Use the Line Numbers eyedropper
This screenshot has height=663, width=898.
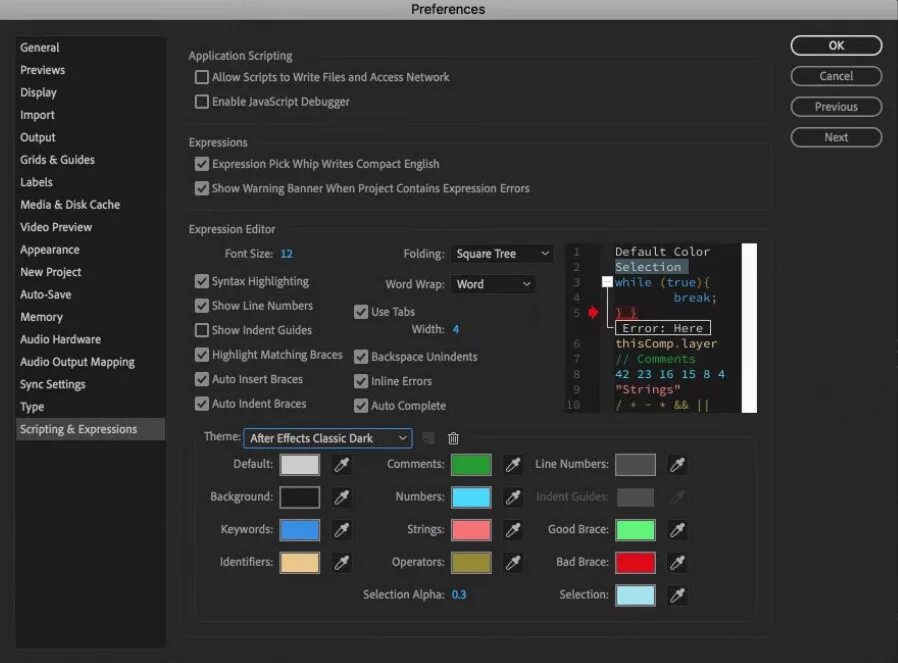point(677,464)
